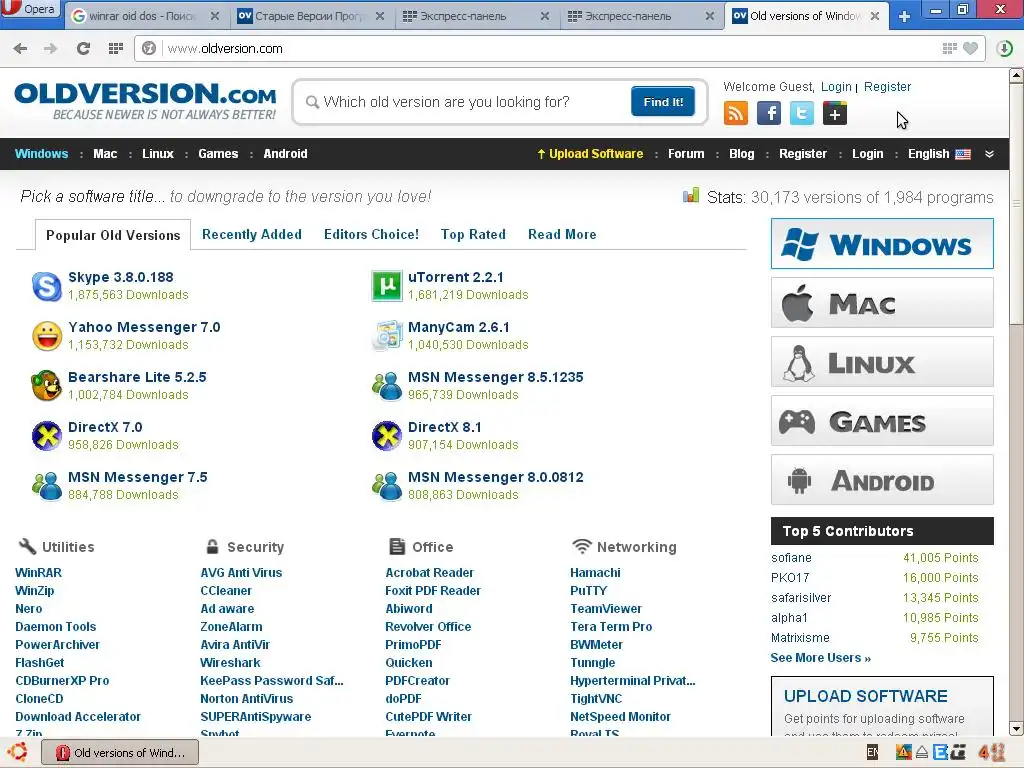
Task: Click the Find It! button
Action: (x=663, y=102)
